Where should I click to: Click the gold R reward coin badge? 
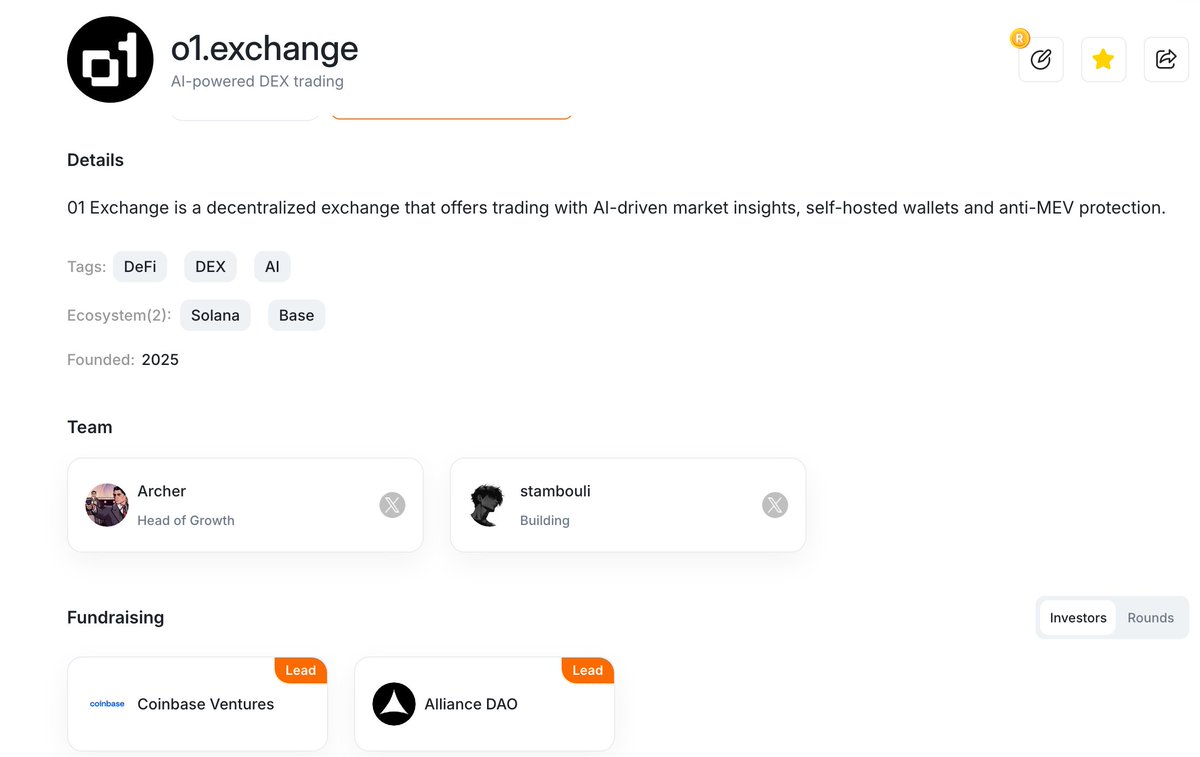click(1019, 39)
